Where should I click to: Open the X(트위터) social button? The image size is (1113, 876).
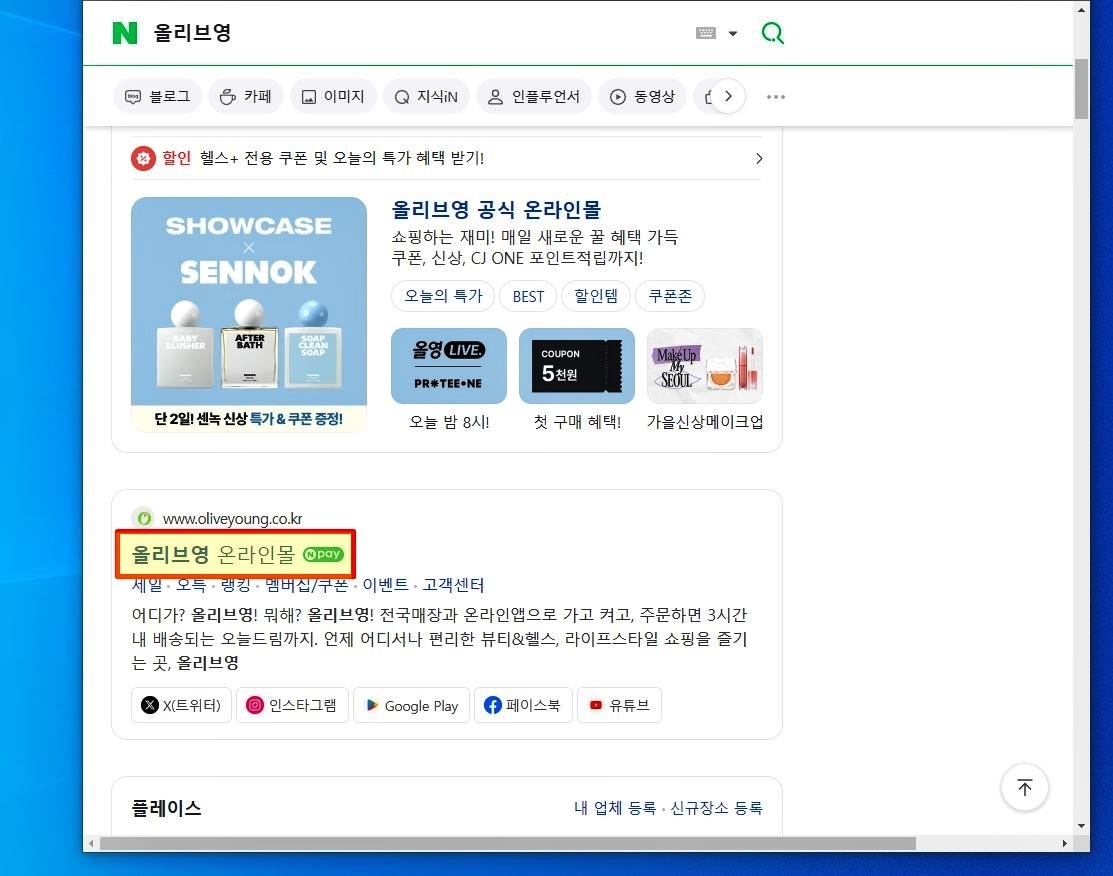[x=181, y=705]
